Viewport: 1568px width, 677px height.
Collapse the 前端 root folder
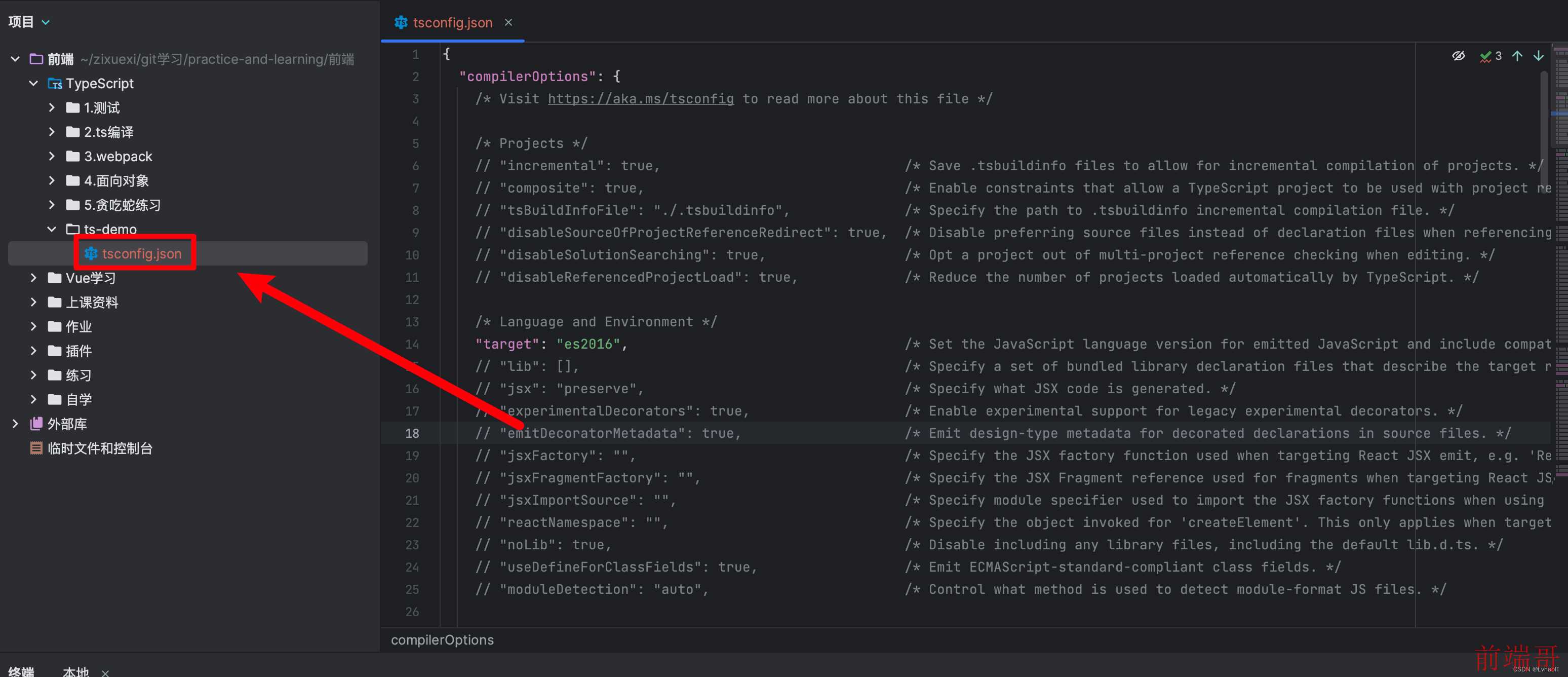pos(15,59)
